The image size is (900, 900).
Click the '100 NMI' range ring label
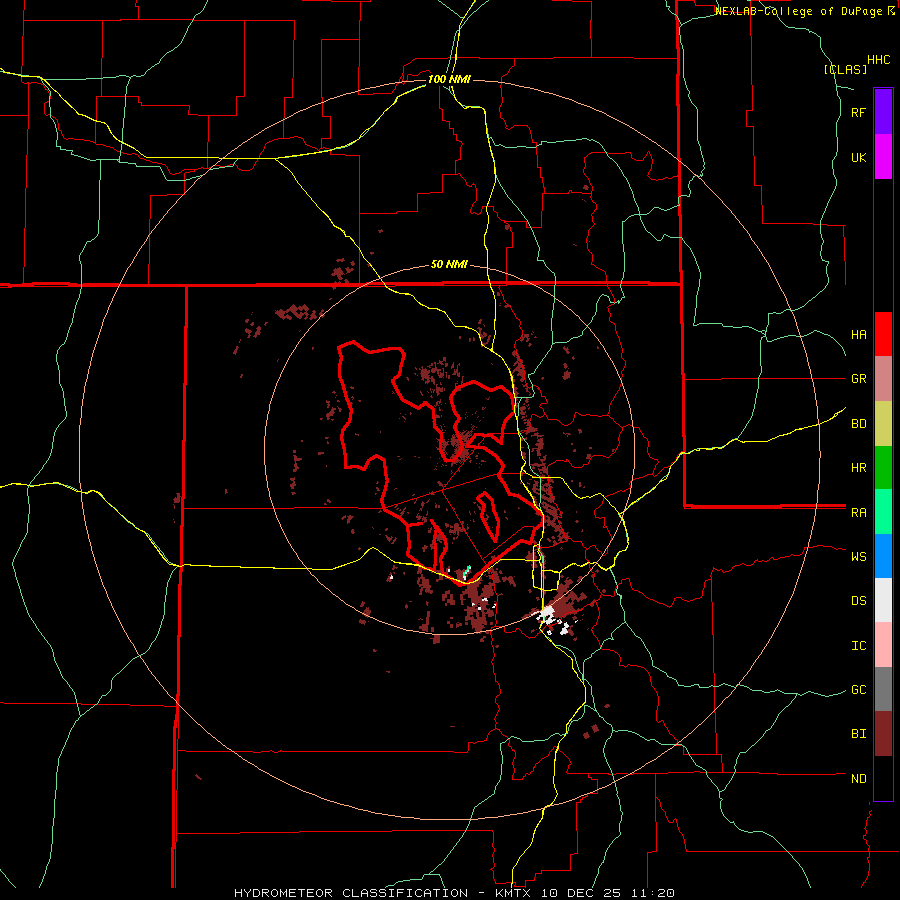449,79
